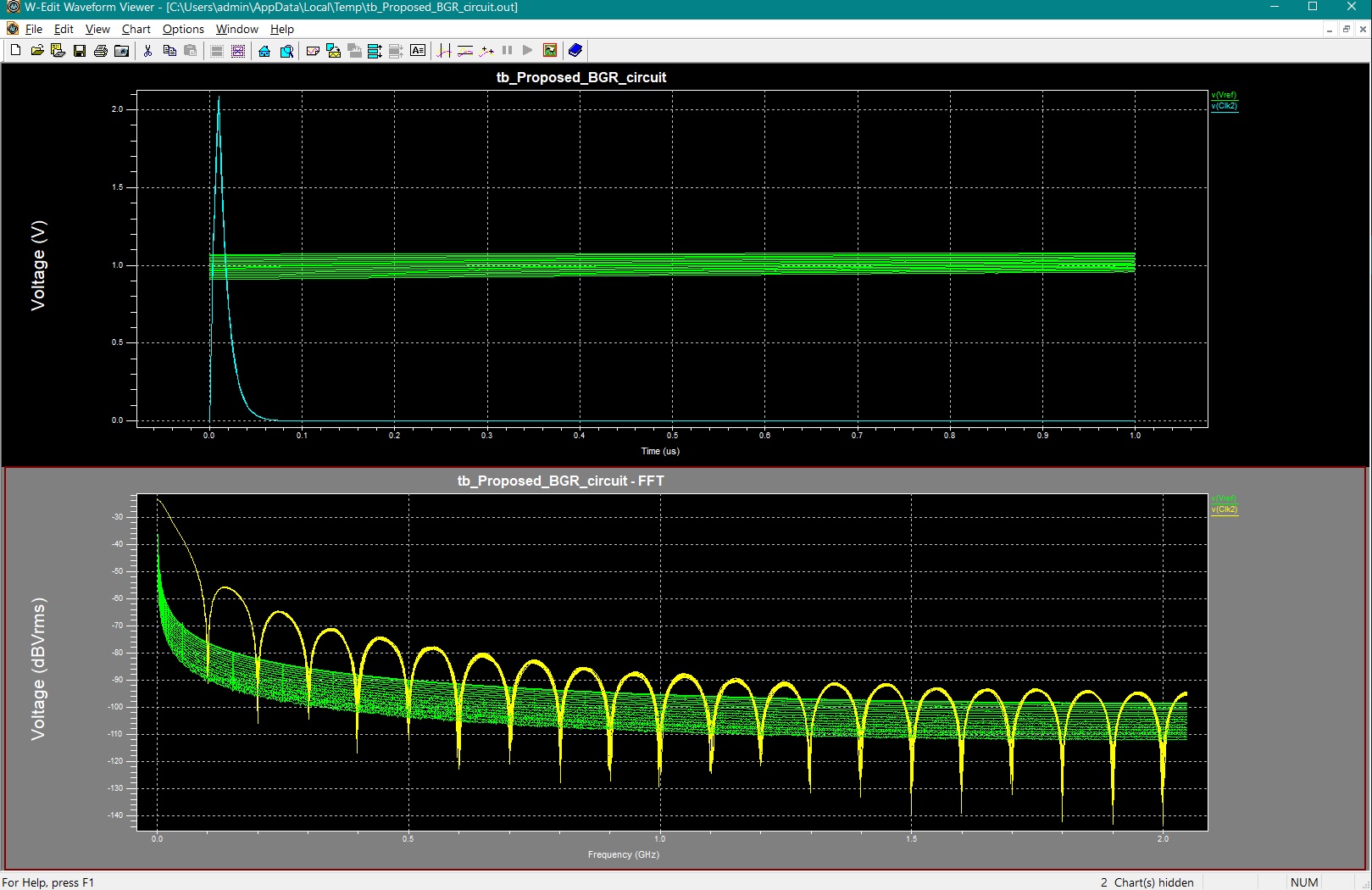Activate the zoom-box magnifier tool
This screenshot has width=1372, height=890.
coord(286,50)
